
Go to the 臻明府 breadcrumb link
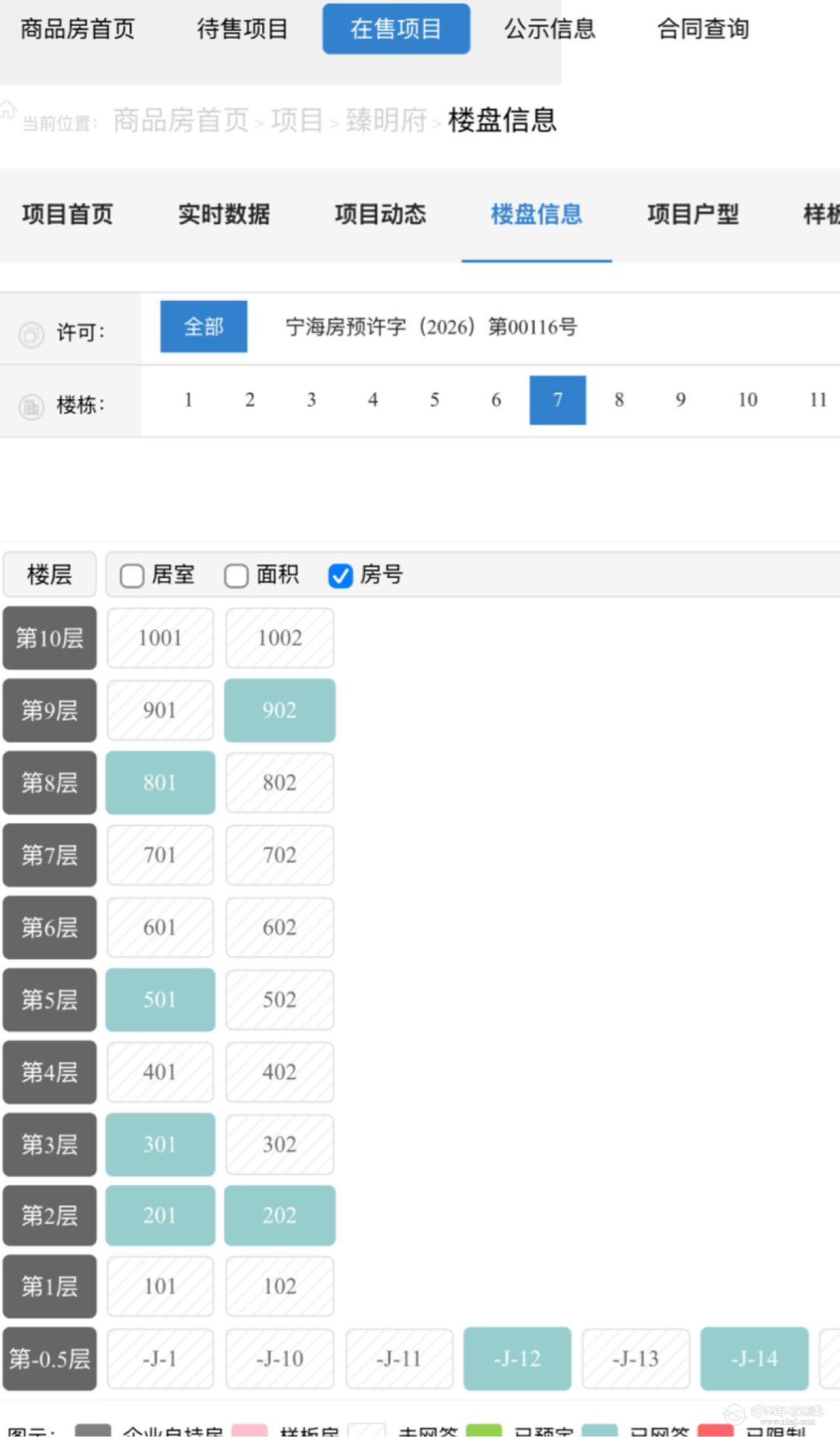coord(387,121)
